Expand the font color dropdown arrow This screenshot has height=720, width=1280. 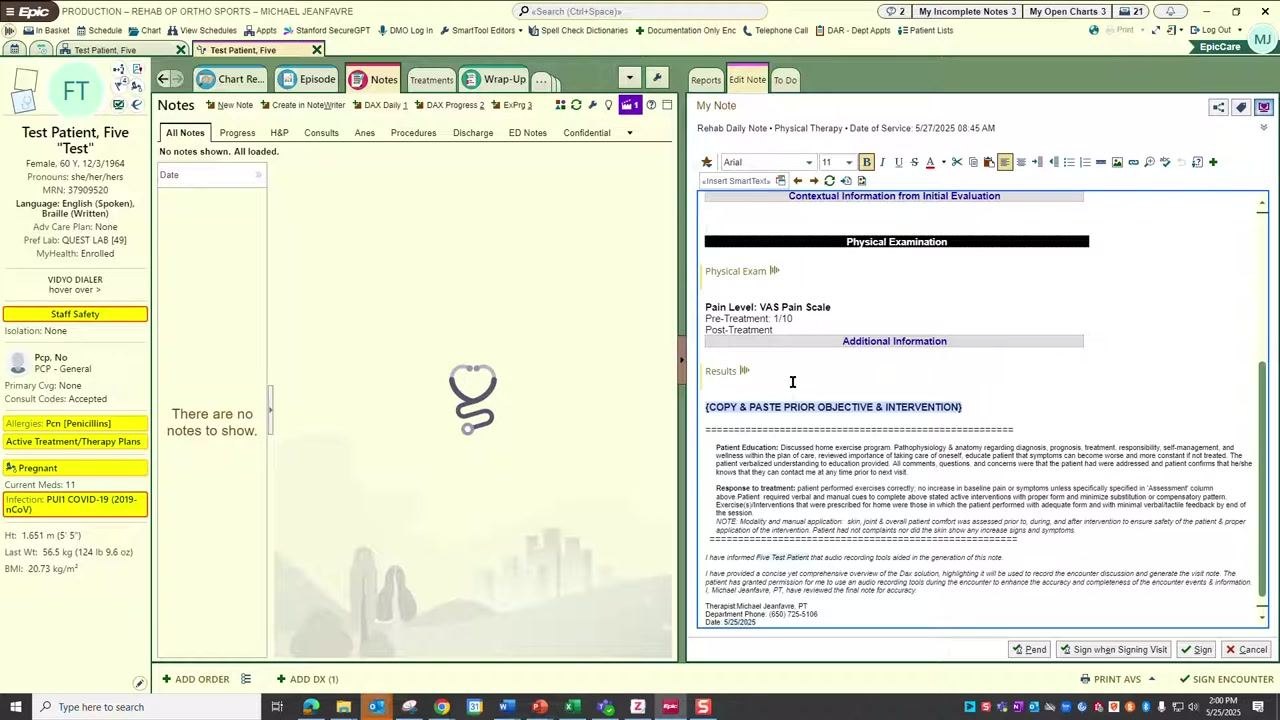coord(943,162)
